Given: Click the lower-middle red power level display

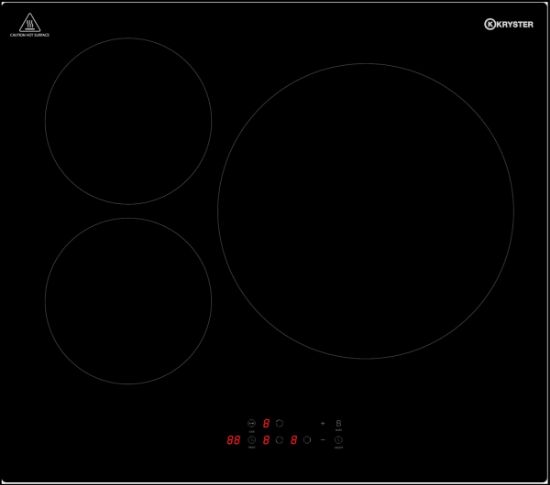Looking at the screenshot, I should (x=266, y=440).
